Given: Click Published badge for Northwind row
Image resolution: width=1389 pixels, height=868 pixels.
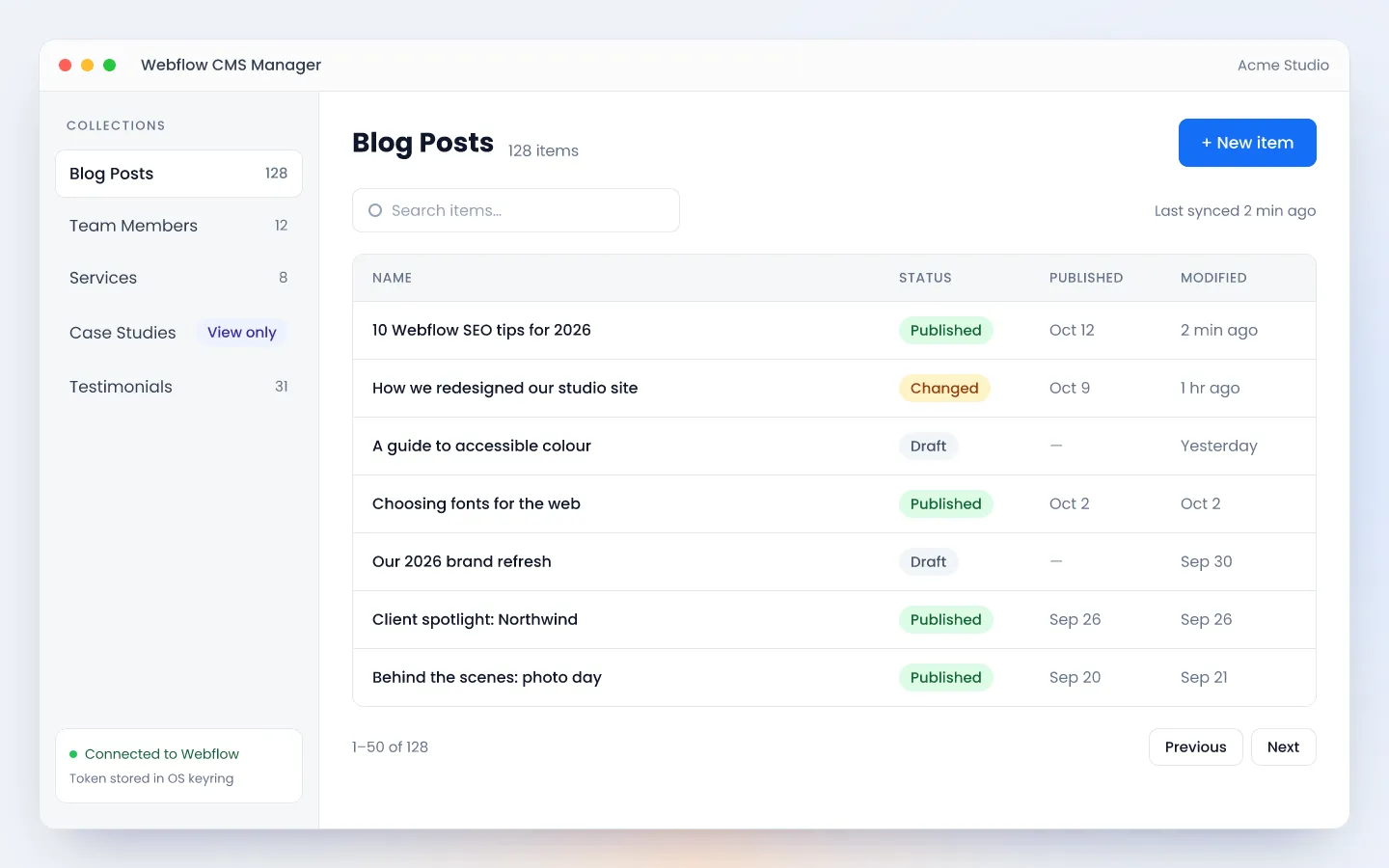Looking at the screenshot, I should pos(945,619).
